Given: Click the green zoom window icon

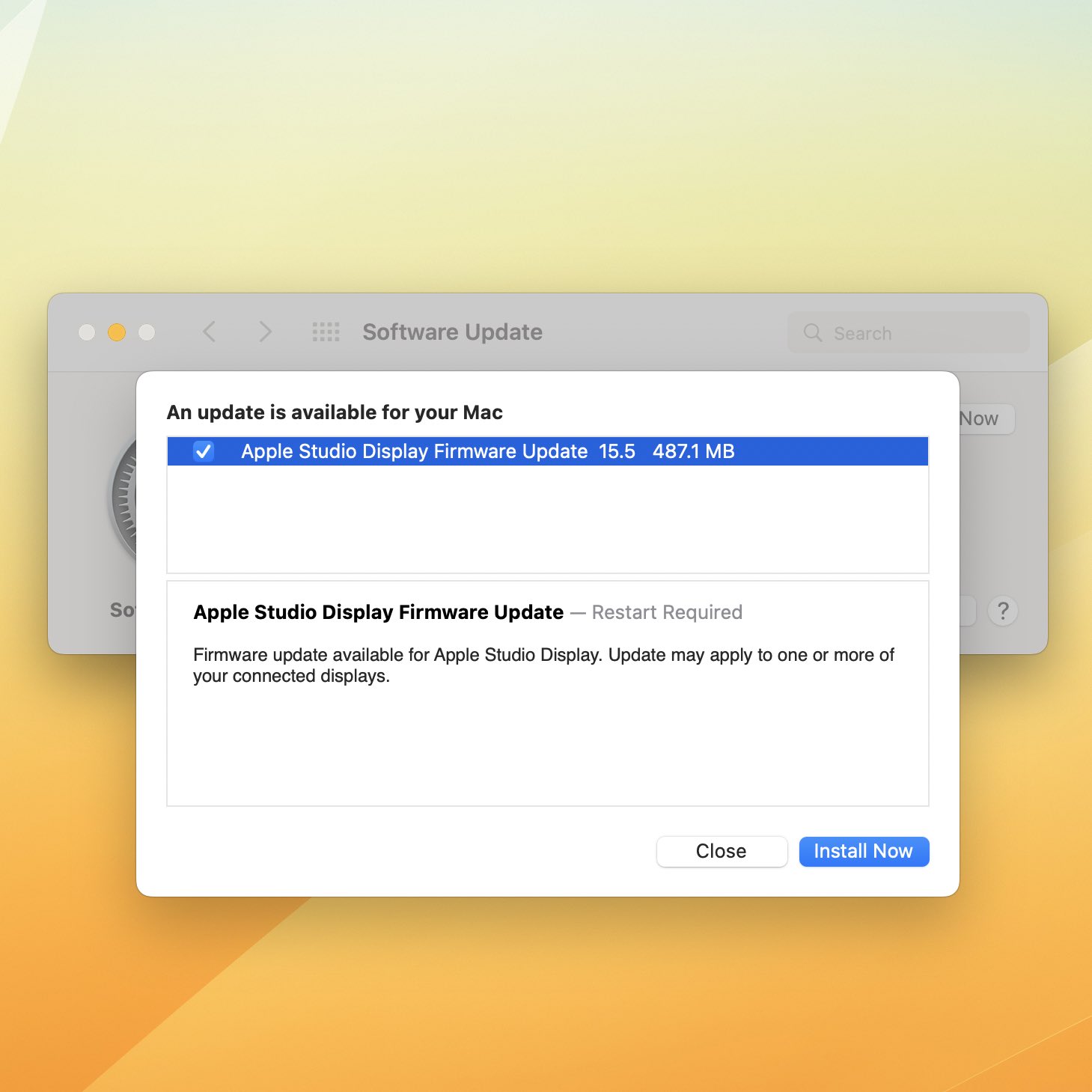Looking at the screenshot, I should tap(147, 332).
